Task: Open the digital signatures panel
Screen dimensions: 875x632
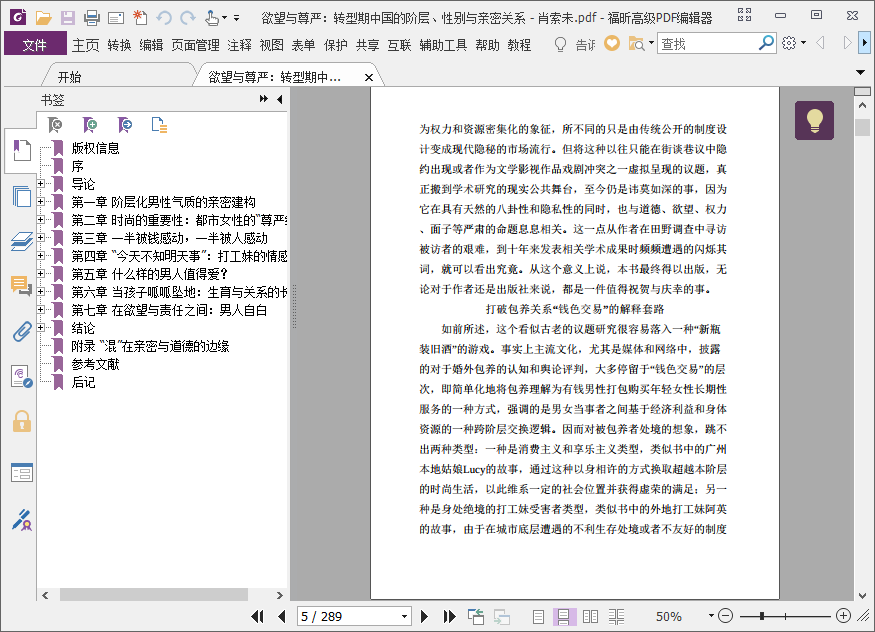Action: click(21, 519)
